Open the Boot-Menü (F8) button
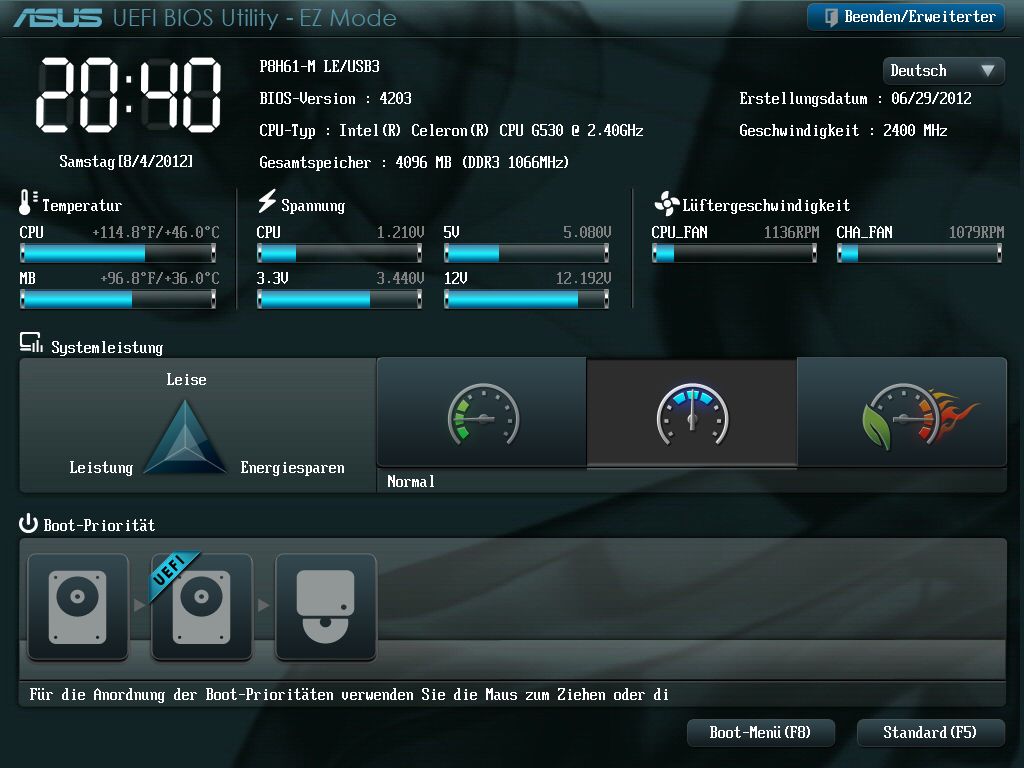The width and height of the screenshot is (1024, 768). coord(761,733)
